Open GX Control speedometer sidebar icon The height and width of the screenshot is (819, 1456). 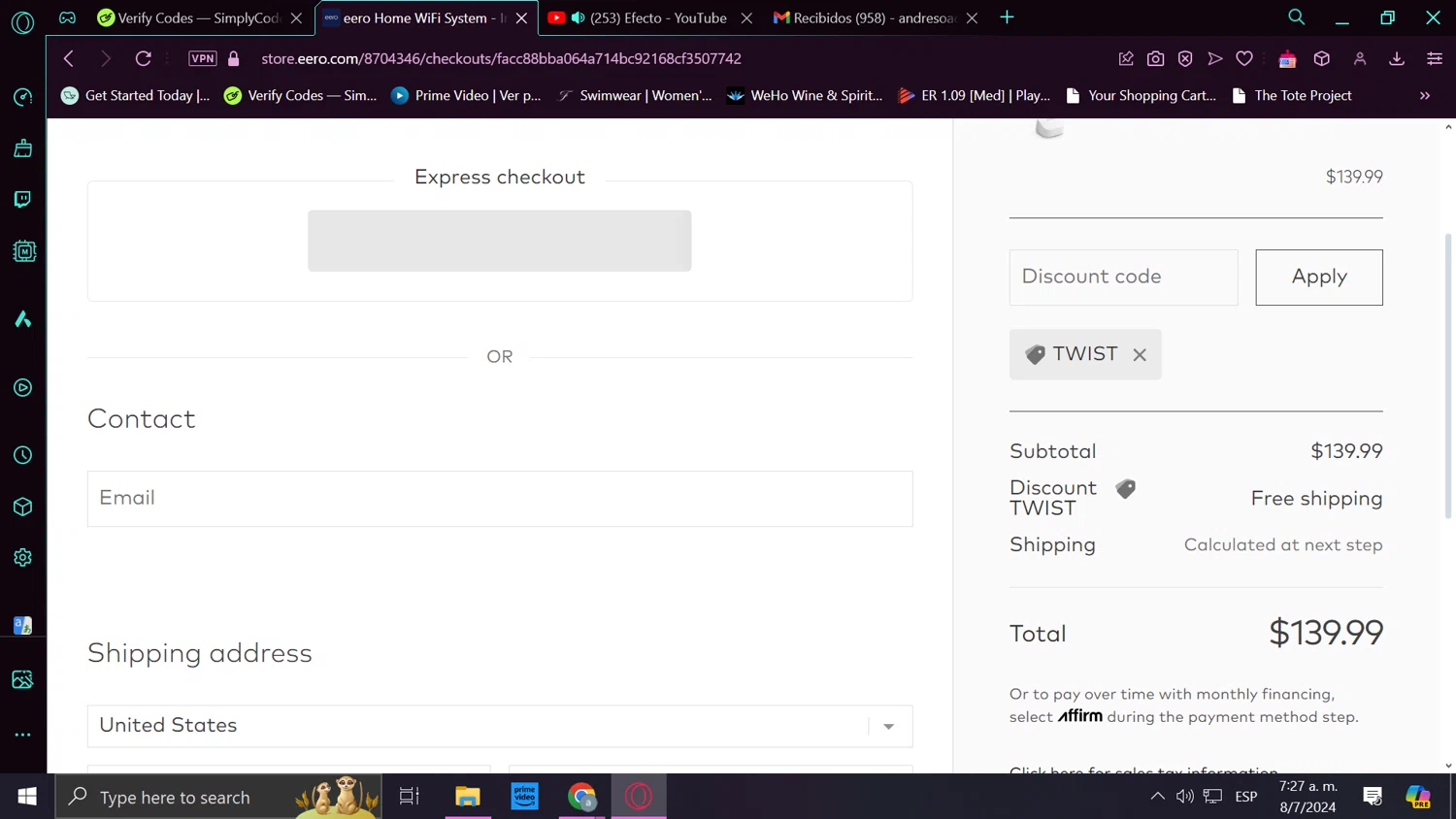(22, 97)
